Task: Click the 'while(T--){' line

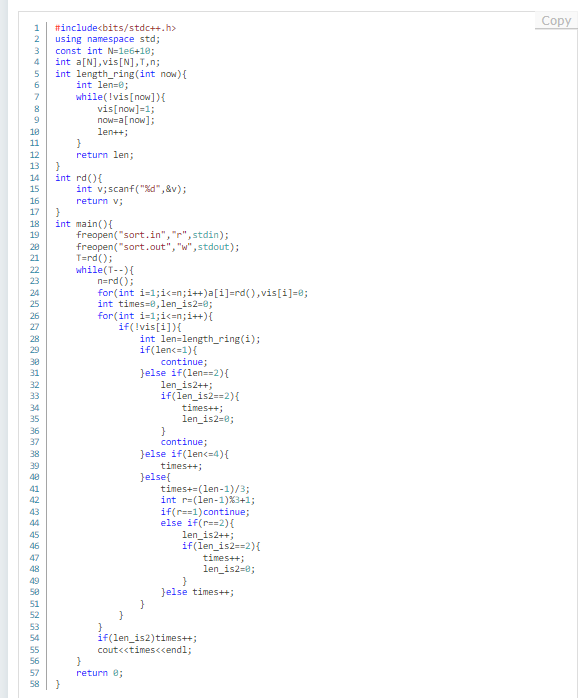Action: [105, 270]
